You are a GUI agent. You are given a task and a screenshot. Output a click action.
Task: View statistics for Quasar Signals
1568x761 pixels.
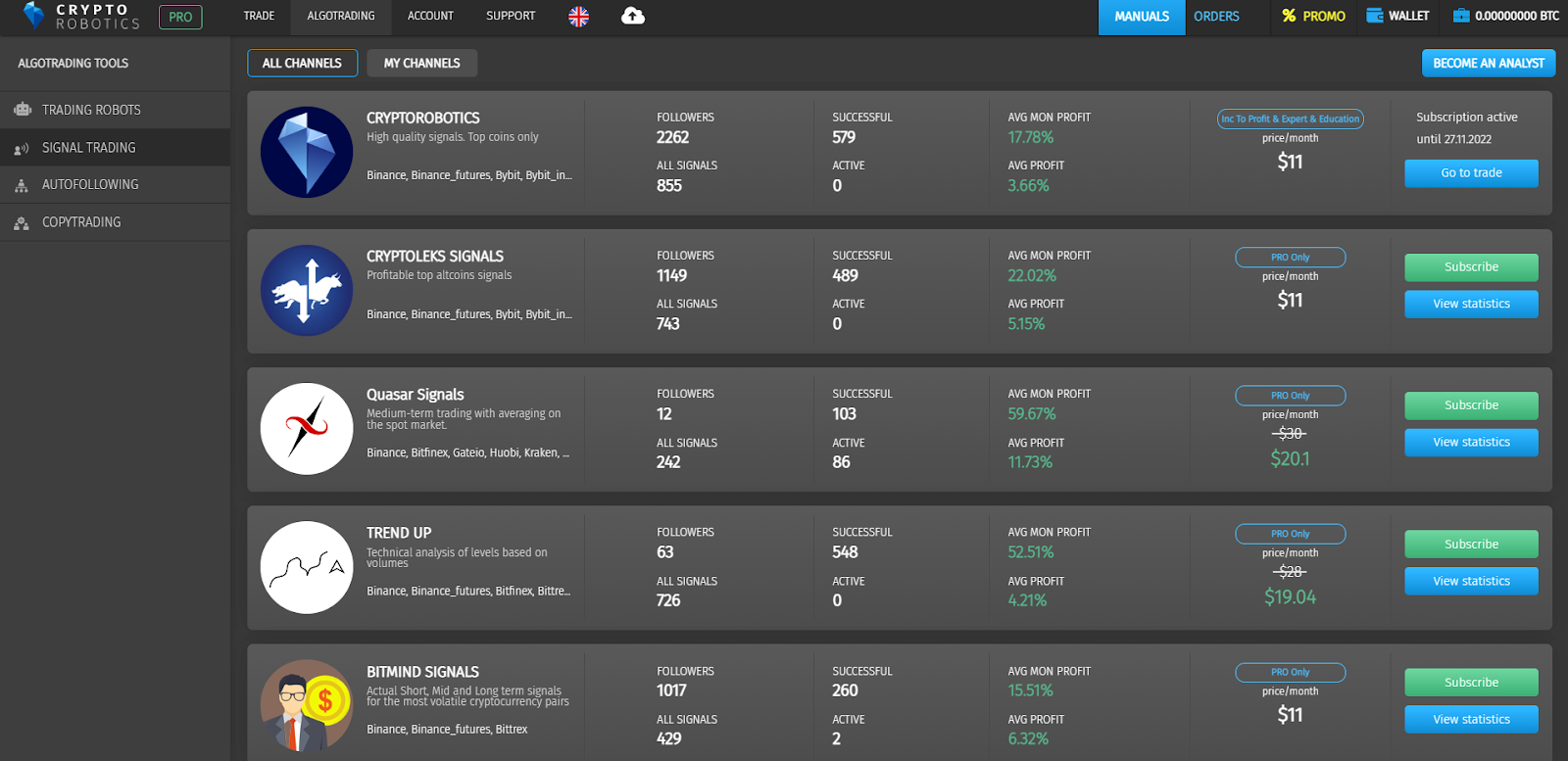1471,443
